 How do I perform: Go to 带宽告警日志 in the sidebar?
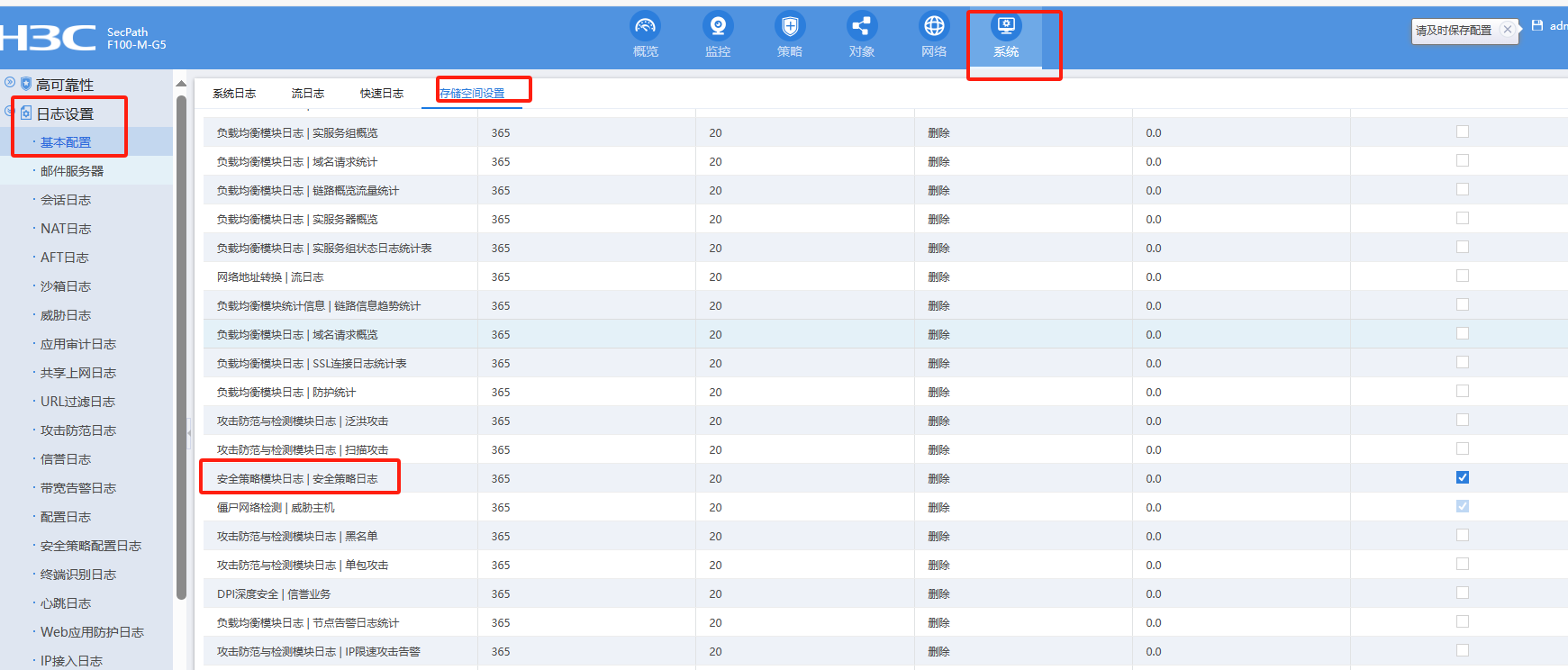point(78,488)
